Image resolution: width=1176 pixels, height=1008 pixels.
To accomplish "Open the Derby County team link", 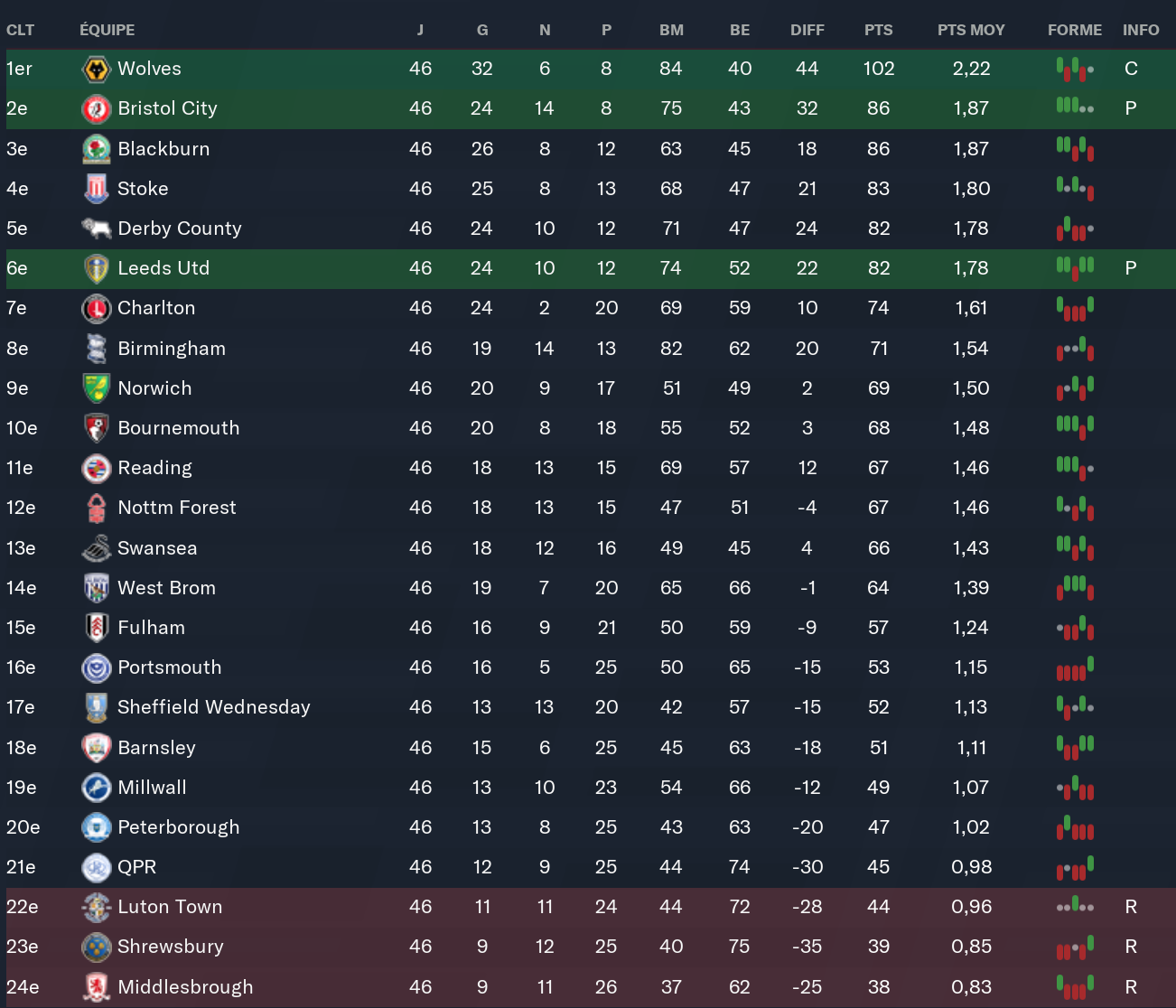I will click(179, 229).
